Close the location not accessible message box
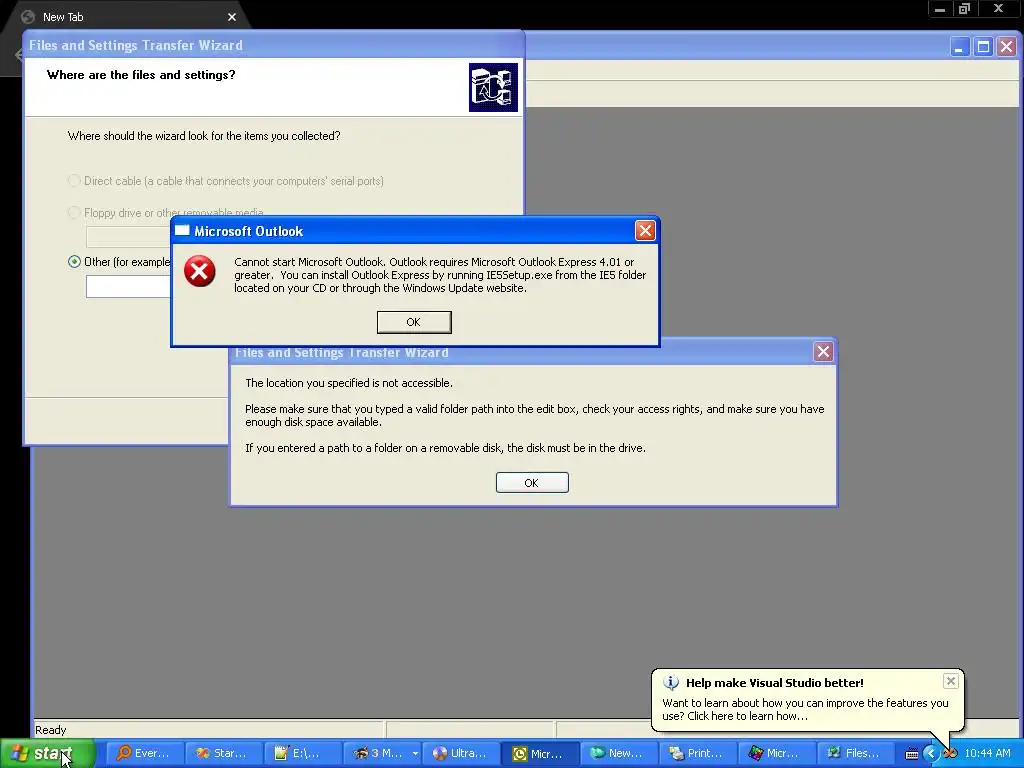 tap(823, 352)
